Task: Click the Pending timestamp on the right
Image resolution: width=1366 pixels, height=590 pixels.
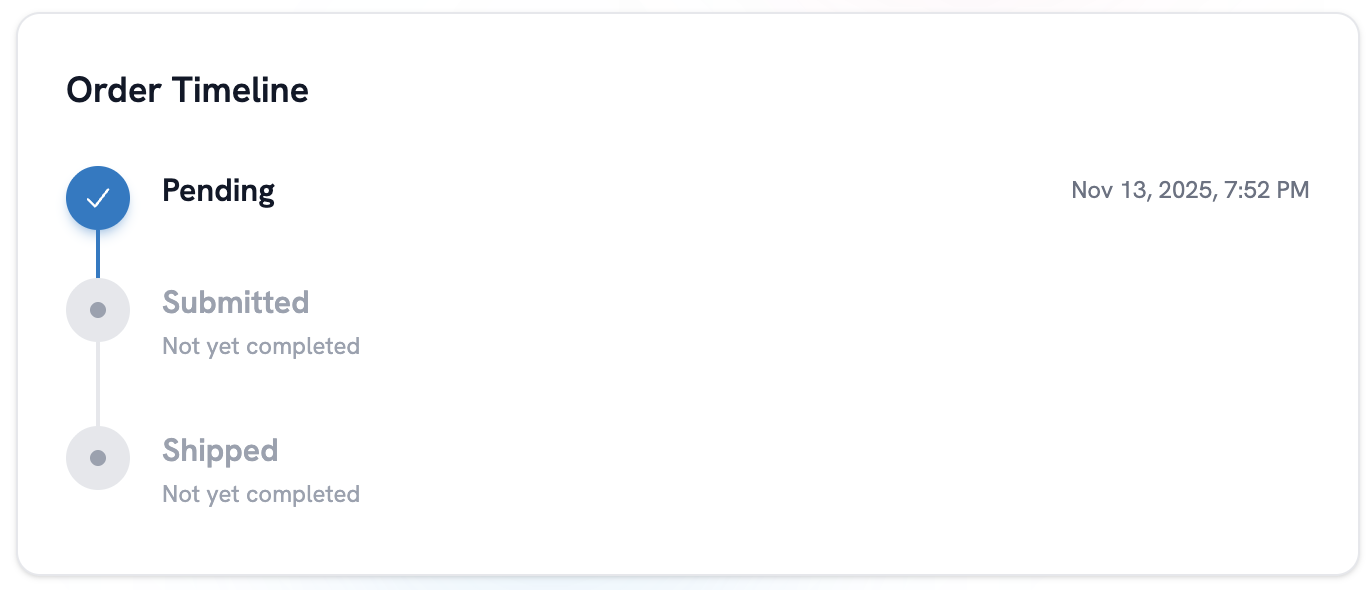Action: point(1190,190)
